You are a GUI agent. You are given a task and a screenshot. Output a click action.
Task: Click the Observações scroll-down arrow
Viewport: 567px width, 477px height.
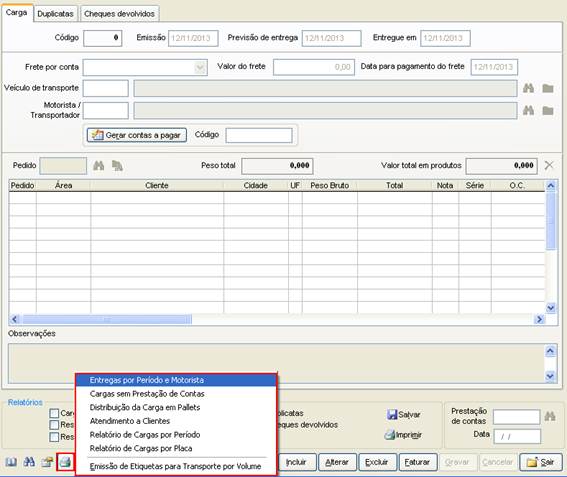pyautogui.click(x=550, y=376)
